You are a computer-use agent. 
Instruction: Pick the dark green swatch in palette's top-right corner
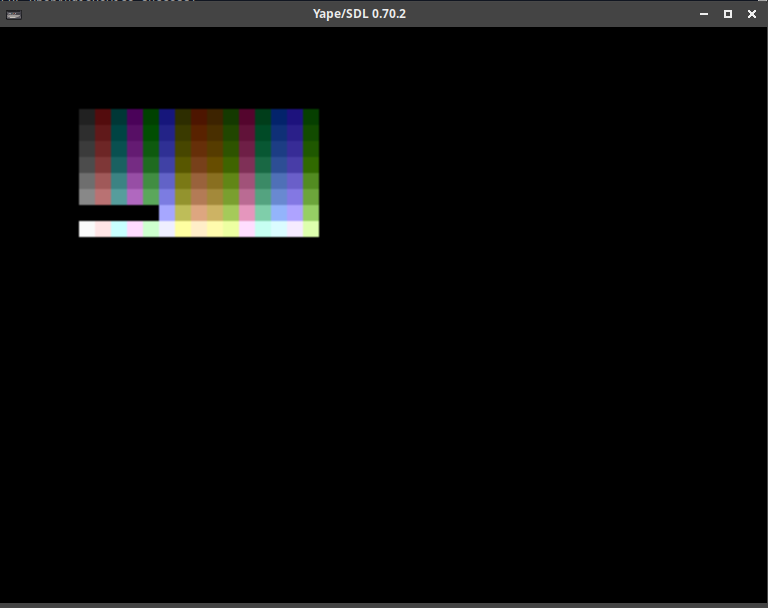tap(311, 117)
